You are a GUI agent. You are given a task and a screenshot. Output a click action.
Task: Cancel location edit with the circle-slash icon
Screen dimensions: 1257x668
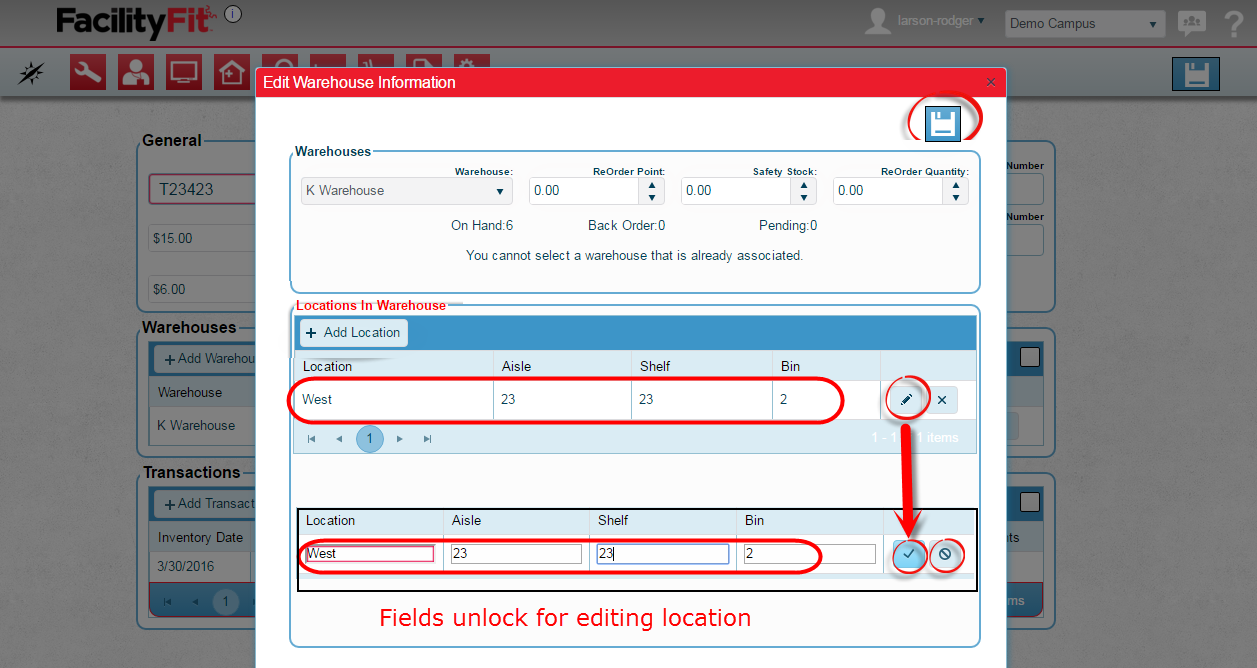point(945,554)
